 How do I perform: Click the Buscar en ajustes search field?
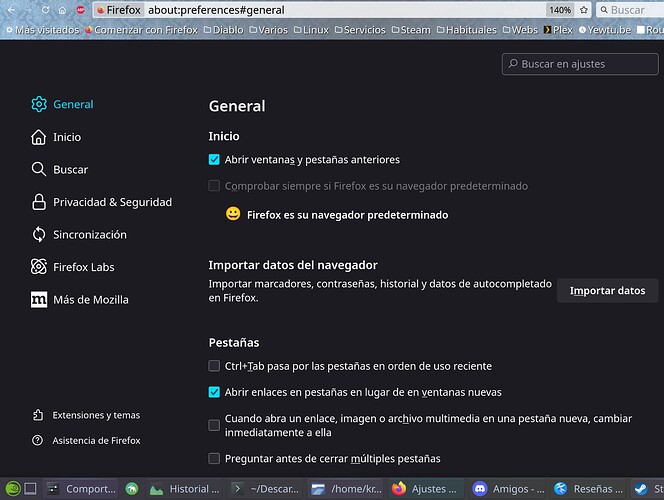[580, 64]
